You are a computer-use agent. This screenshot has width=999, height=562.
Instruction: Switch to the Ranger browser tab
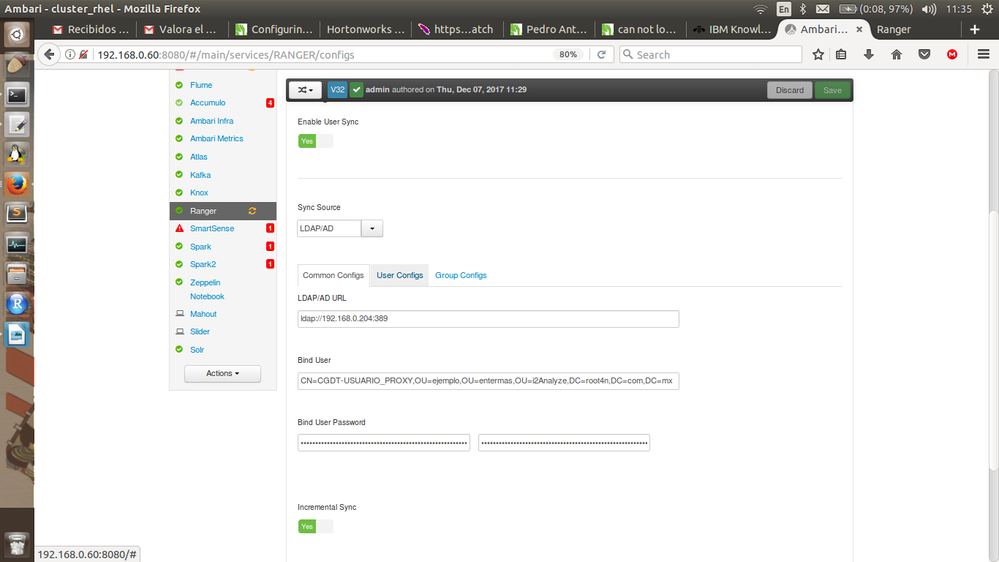tap(893, 29)
